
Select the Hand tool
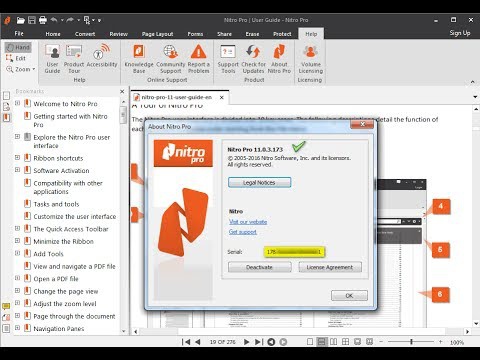coord(18,47)
